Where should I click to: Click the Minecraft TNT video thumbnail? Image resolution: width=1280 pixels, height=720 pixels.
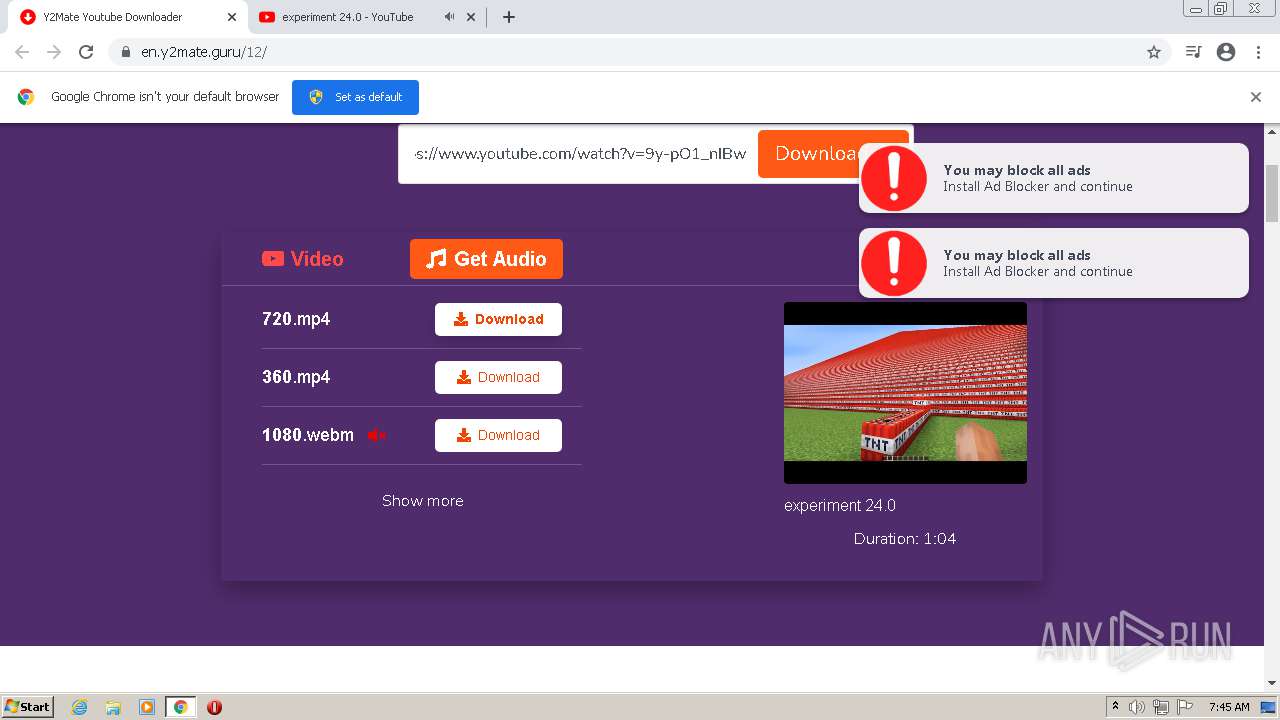905,393
